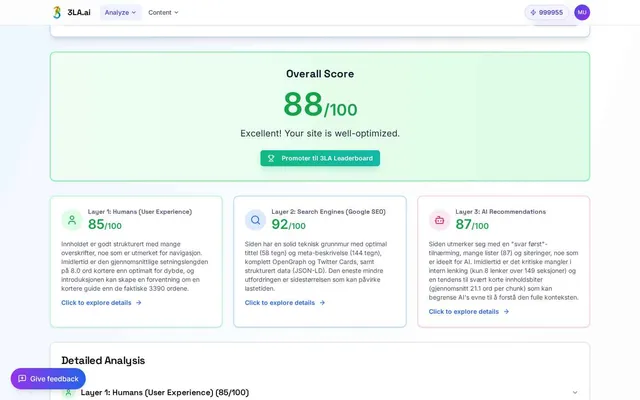
Task: Click the Layer 3: AI Recommendations title
Action: coord(500,211)
